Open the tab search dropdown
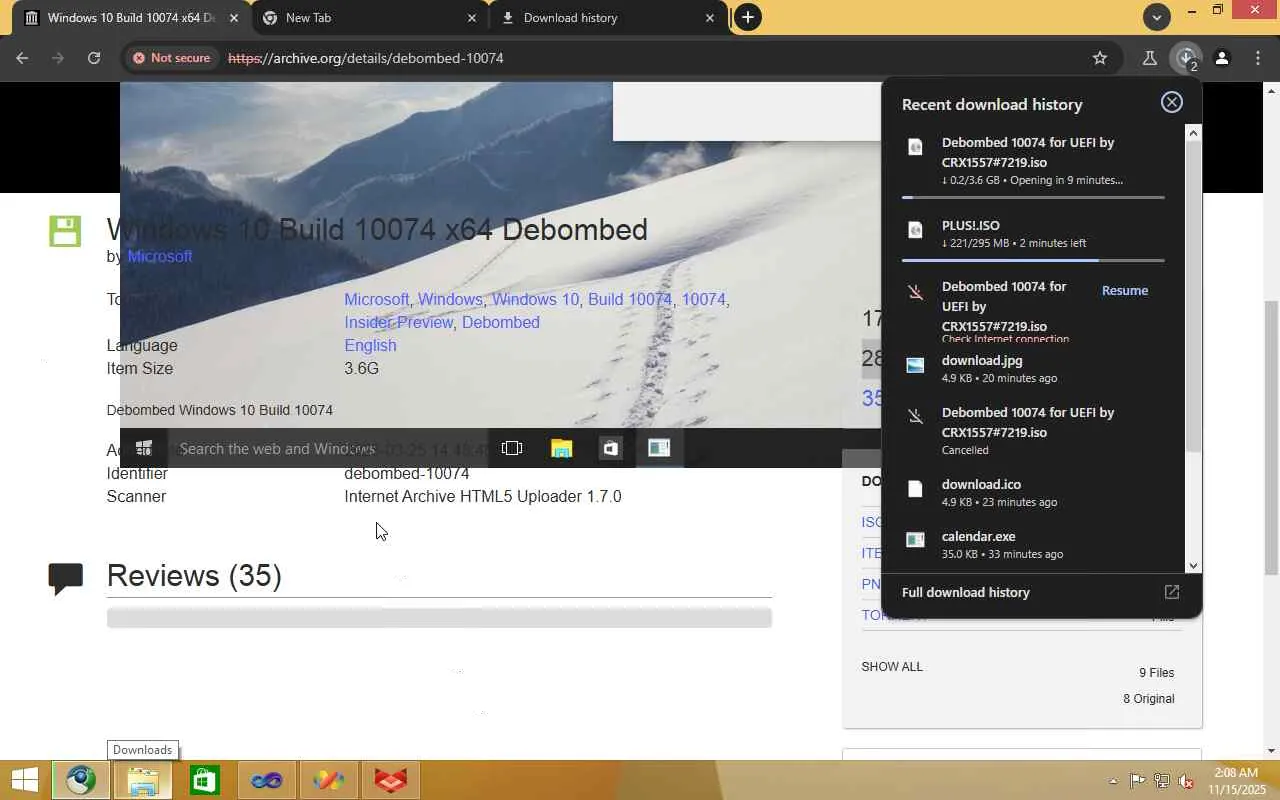Viewport: 1280px width, 800px height. (1156, 17)
